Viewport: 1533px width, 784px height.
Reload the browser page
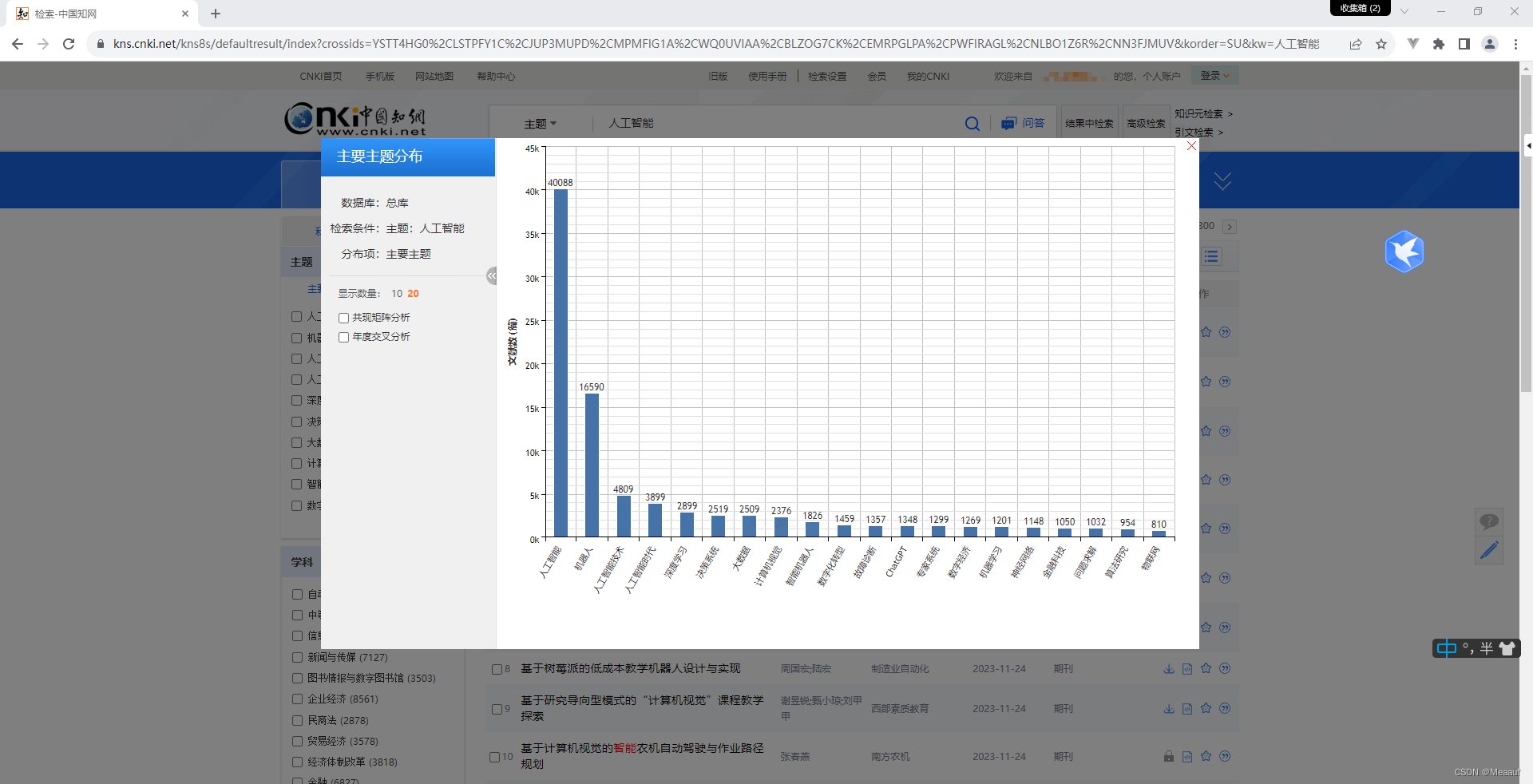click(69, 44)
